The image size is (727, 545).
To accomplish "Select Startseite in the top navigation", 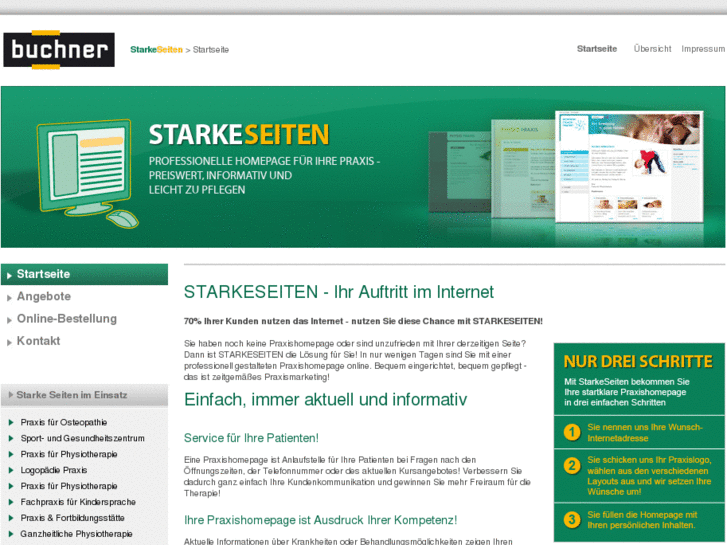I will 597,49.
